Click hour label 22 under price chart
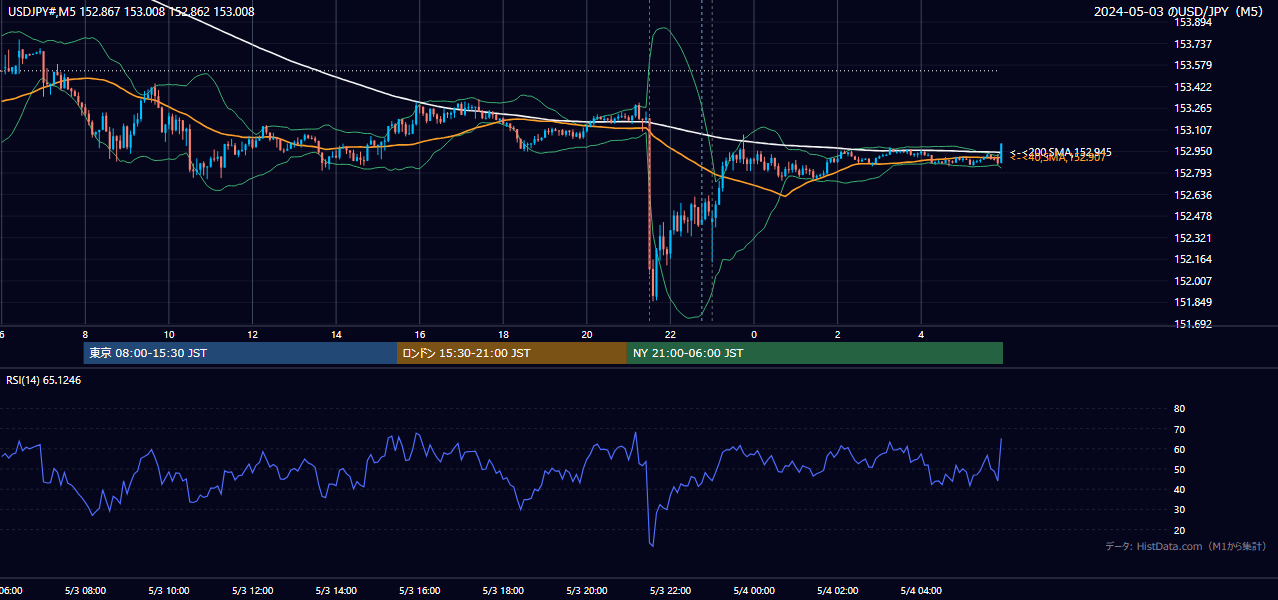 pos(671,334)
